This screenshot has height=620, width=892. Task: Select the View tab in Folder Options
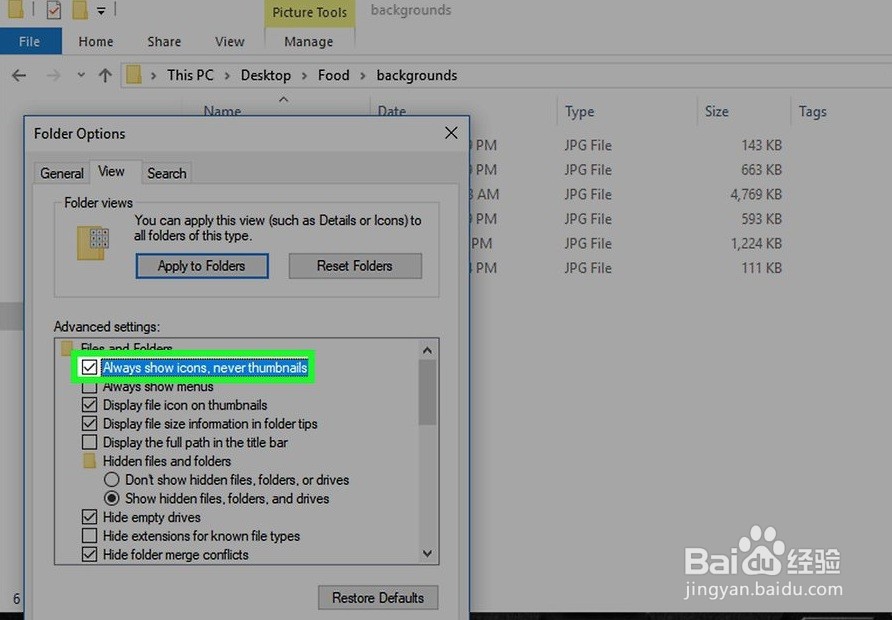click(x=111, y=171)
